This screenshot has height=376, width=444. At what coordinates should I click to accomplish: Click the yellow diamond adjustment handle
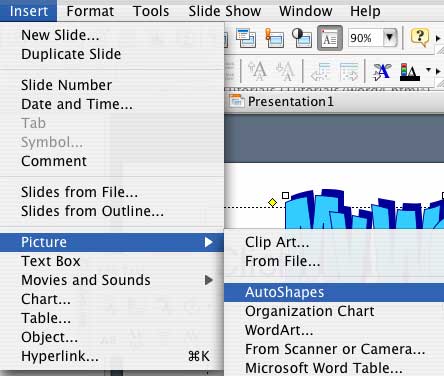coord(273,202)
